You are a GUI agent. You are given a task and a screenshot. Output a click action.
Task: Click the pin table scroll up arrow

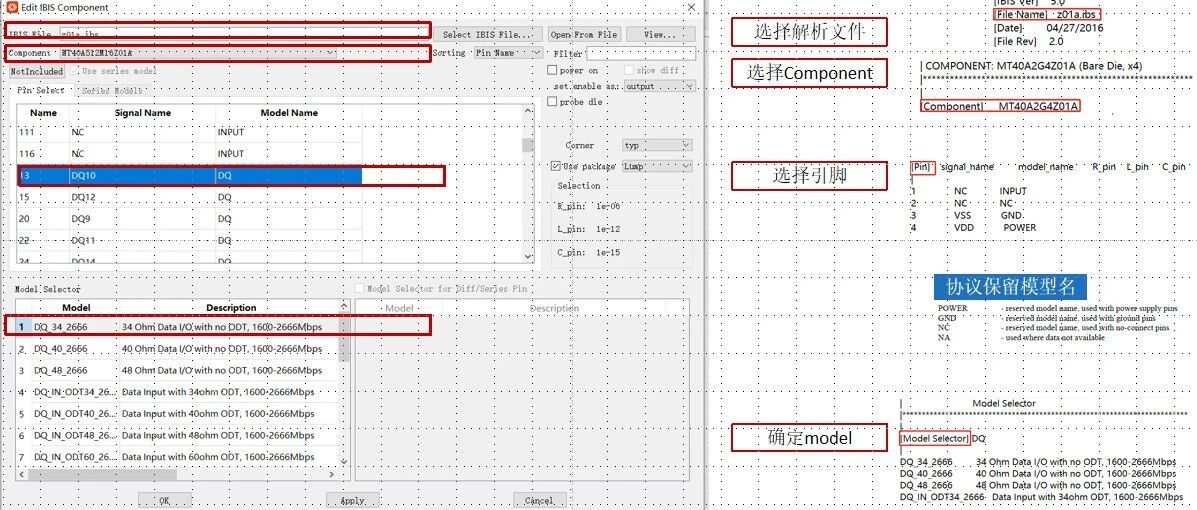point(528,111)
